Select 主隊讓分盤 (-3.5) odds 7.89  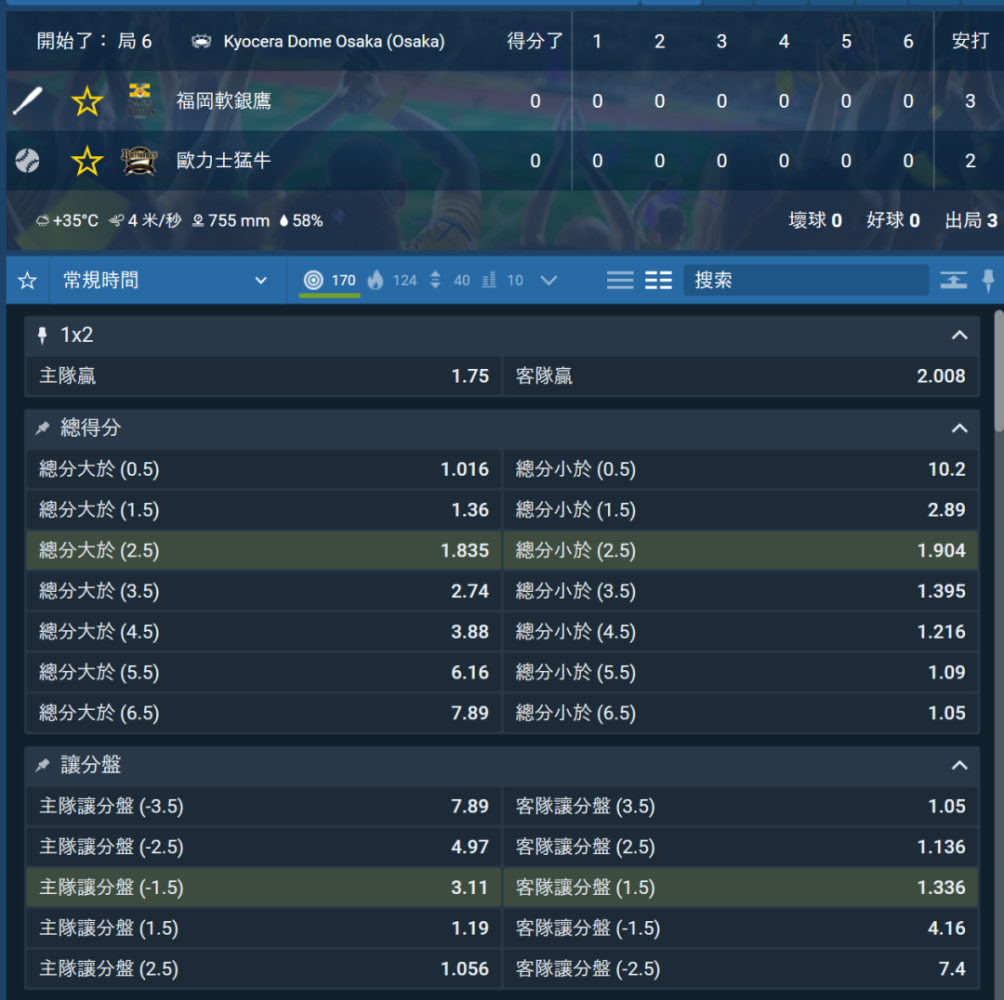pyautogui.click(x=263, y=807)
